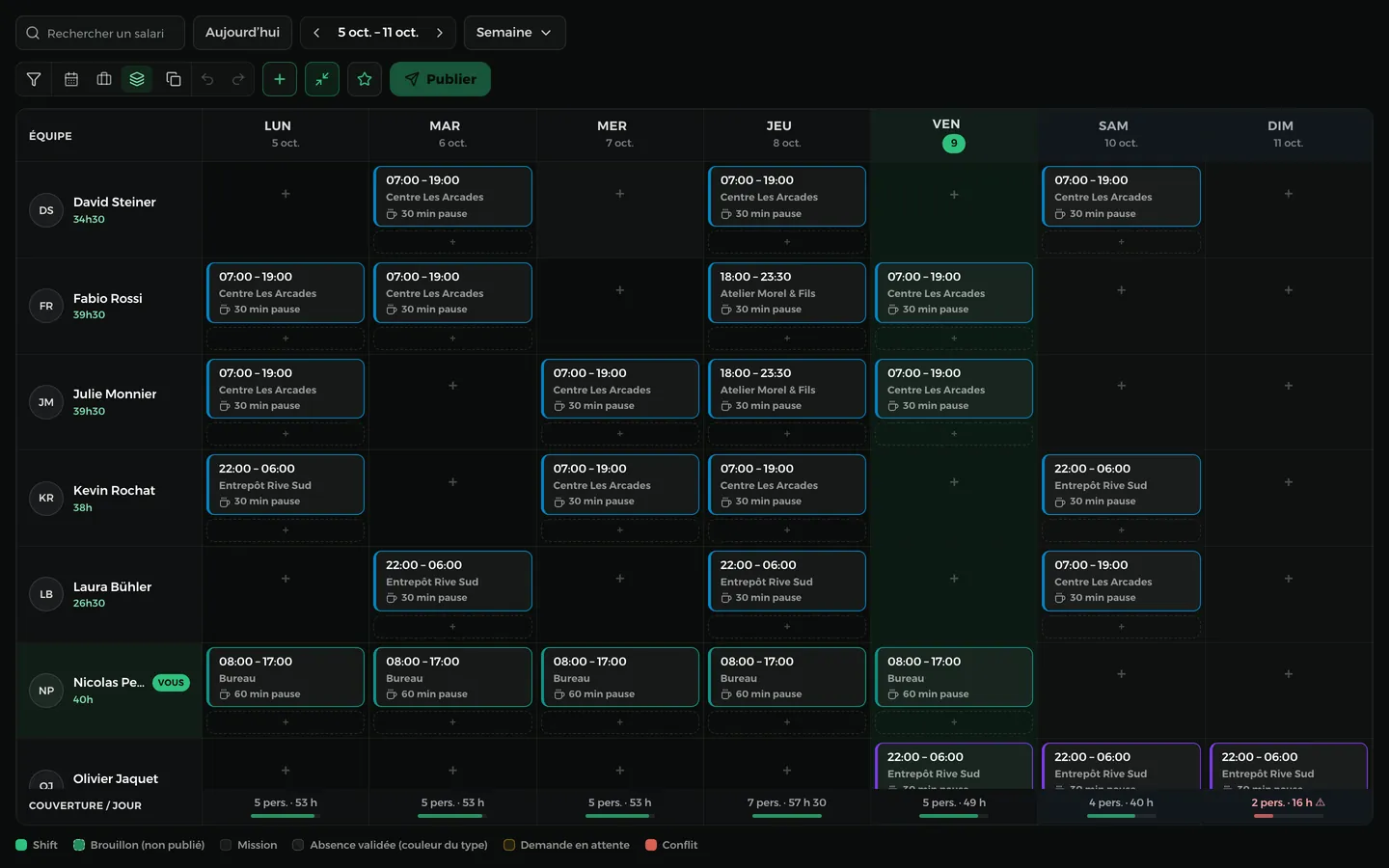The height and width of the screenshot is (868, 1389).
Task: Add a shift for Nicolas on Sunday
Action: click(1289, 674)
